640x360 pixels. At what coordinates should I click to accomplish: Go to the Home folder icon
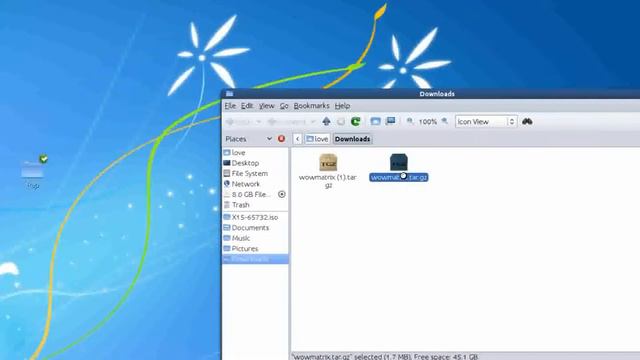(376, 121)
